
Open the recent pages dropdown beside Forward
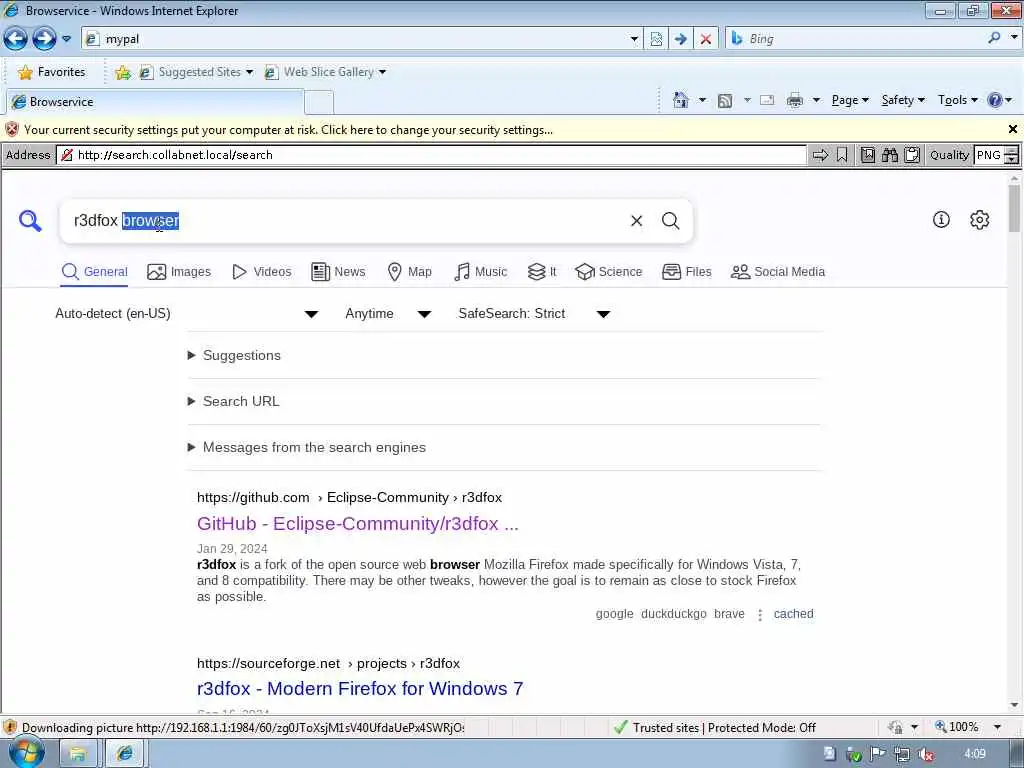[x=66, y=39]
